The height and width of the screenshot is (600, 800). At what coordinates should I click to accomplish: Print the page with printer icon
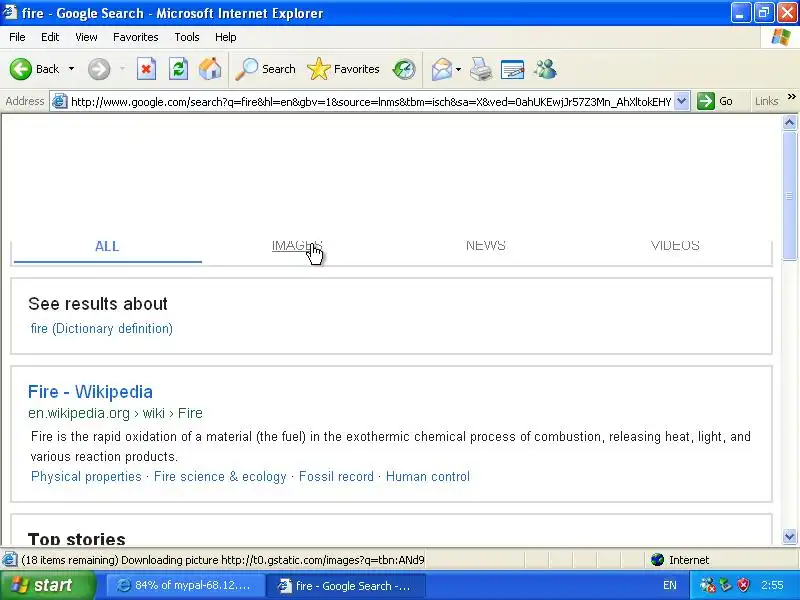pos(481,69)
